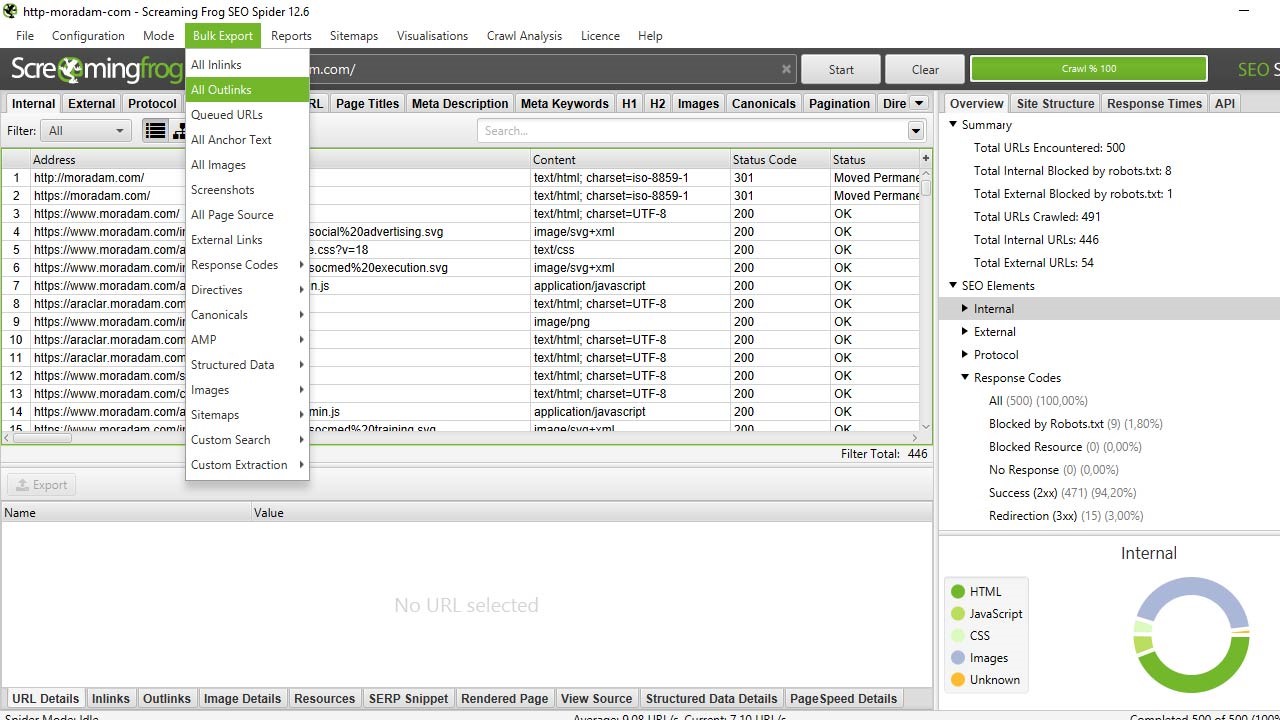Click the Export button

click(42, 485)
